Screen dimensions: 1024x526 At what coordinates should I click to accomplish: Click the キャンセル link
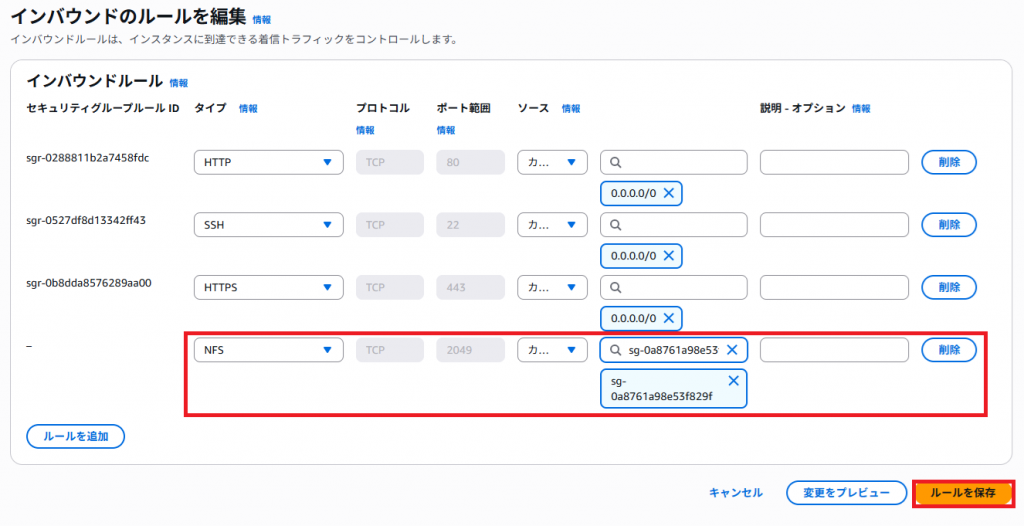coord(736,493)
